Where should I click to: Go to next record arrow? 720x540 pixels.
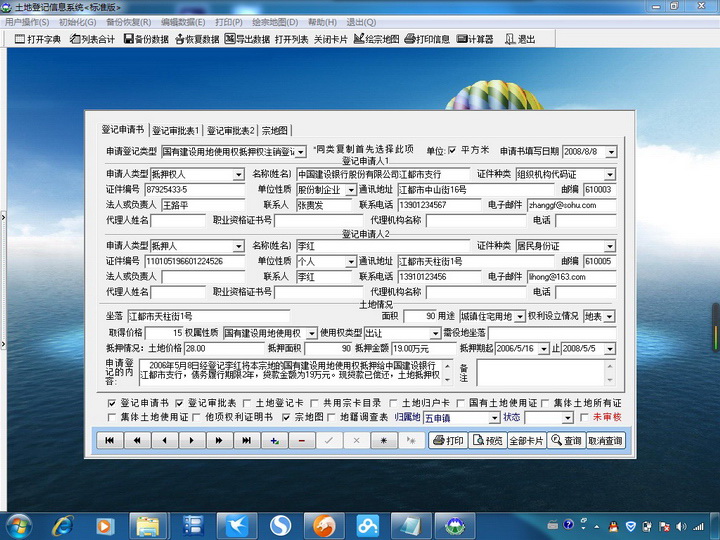[x=191, y=441]
